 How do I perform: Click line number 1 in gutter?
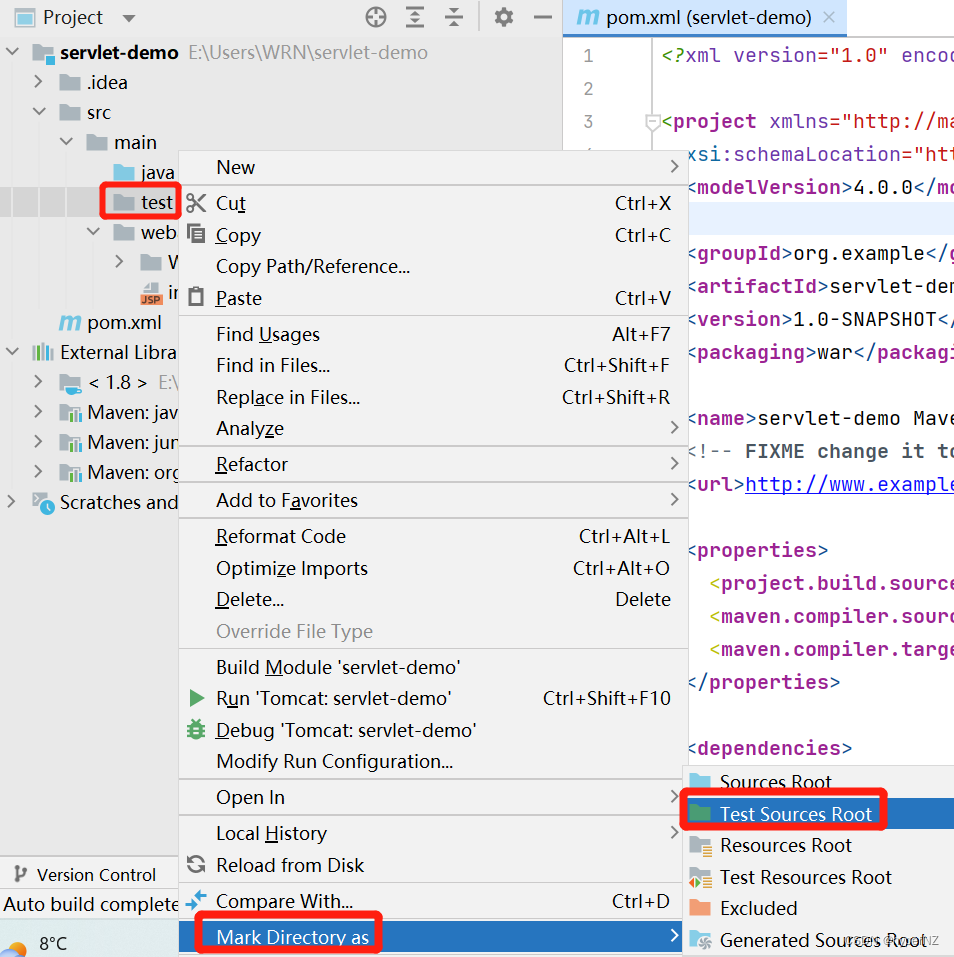[x=588, y=56]
